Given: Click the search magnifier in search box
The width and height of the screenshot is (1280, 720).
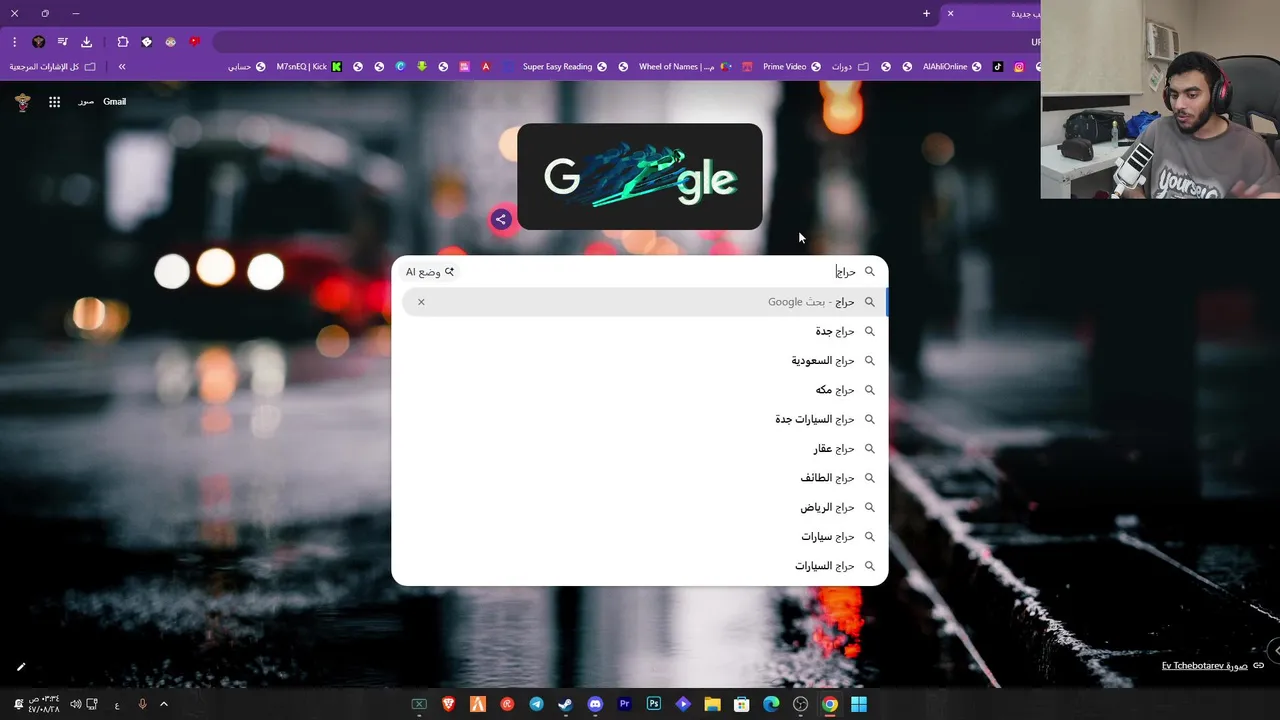Looking at the screenshot, I should pyautogui.click(x=870, y=272).
